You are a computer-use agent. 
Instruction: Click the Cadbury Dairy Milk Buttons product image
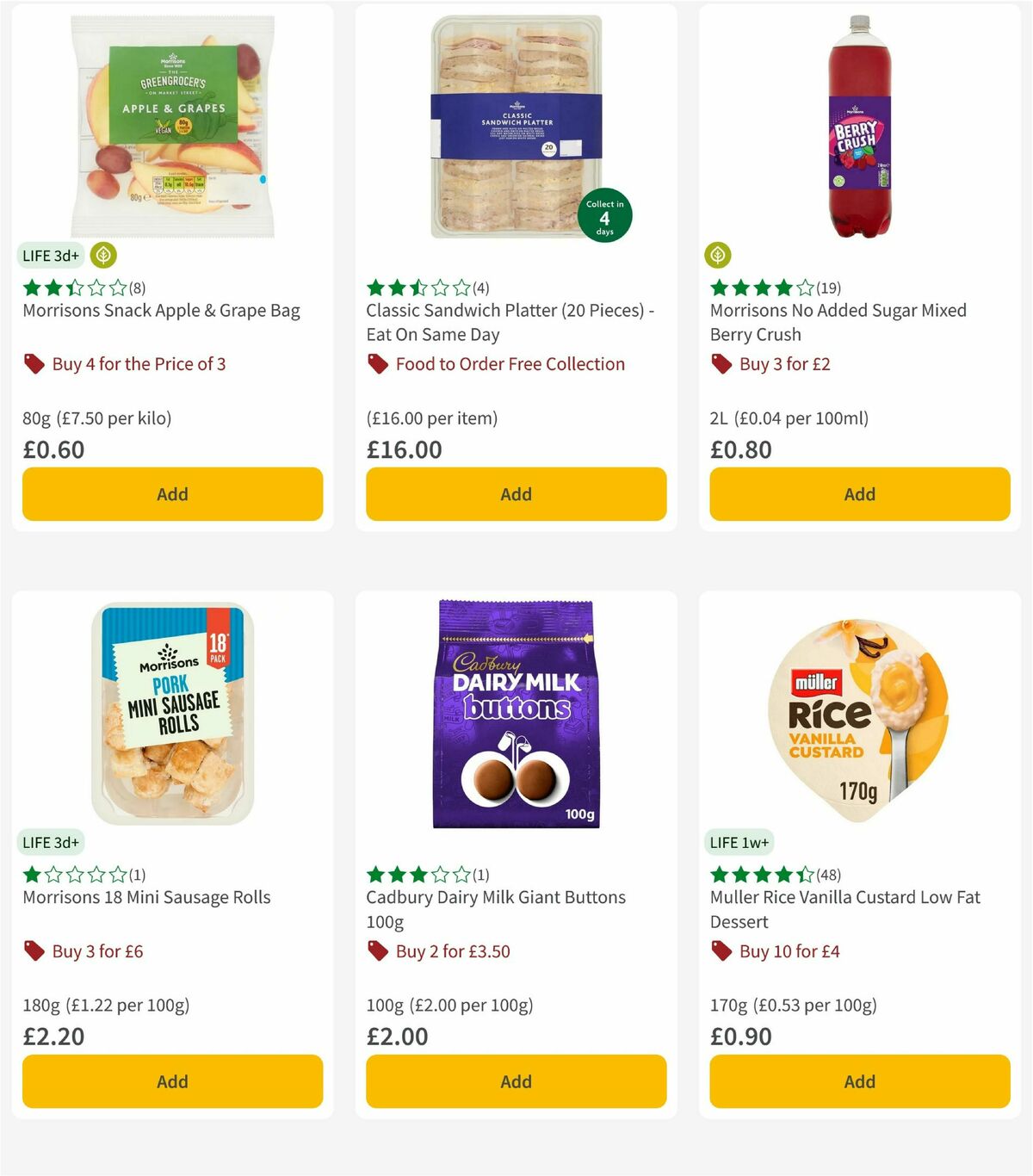[x=515, y=715]
